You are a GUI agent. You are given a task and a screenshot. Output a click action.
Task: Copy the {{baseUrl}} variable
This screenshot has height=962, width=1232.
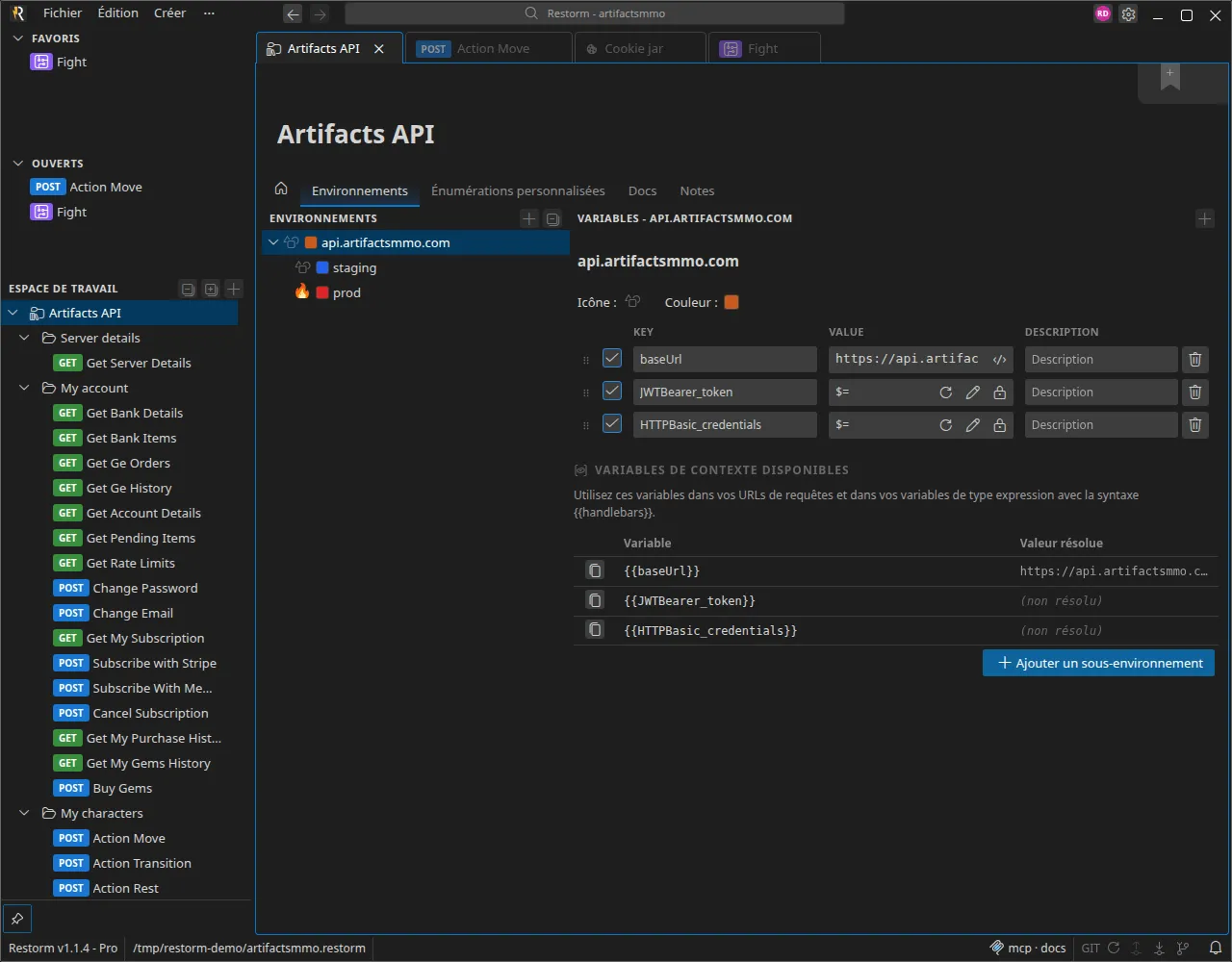596,571
